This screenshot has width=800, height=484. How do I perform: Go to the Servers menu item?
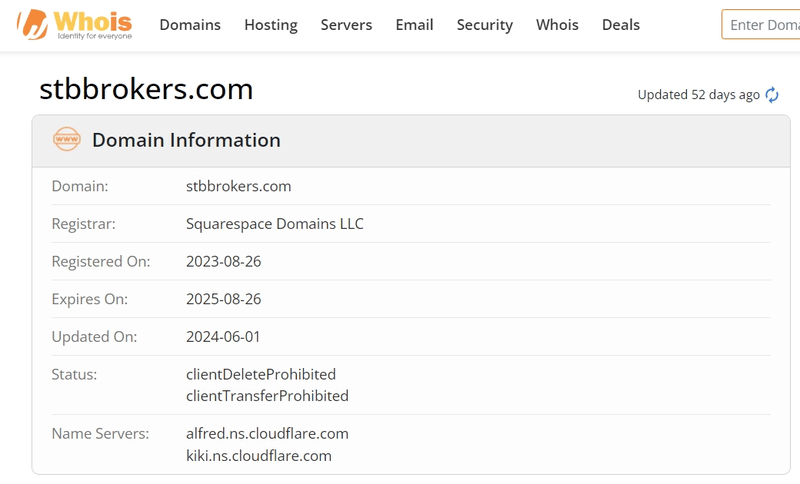coord(346,25)
